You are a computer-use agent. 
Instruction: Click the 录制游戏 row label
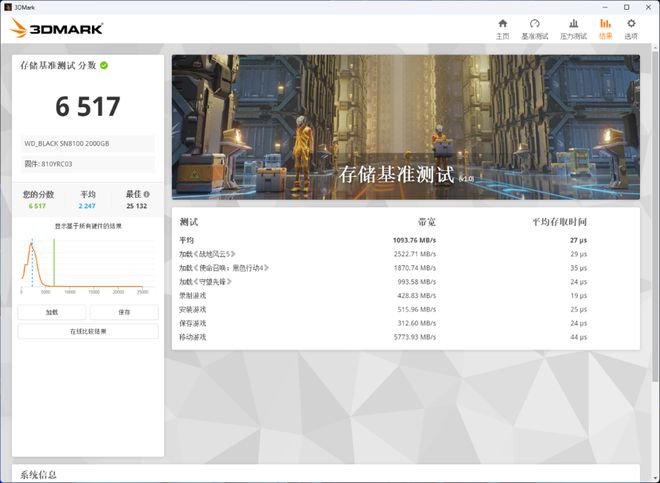192,296
